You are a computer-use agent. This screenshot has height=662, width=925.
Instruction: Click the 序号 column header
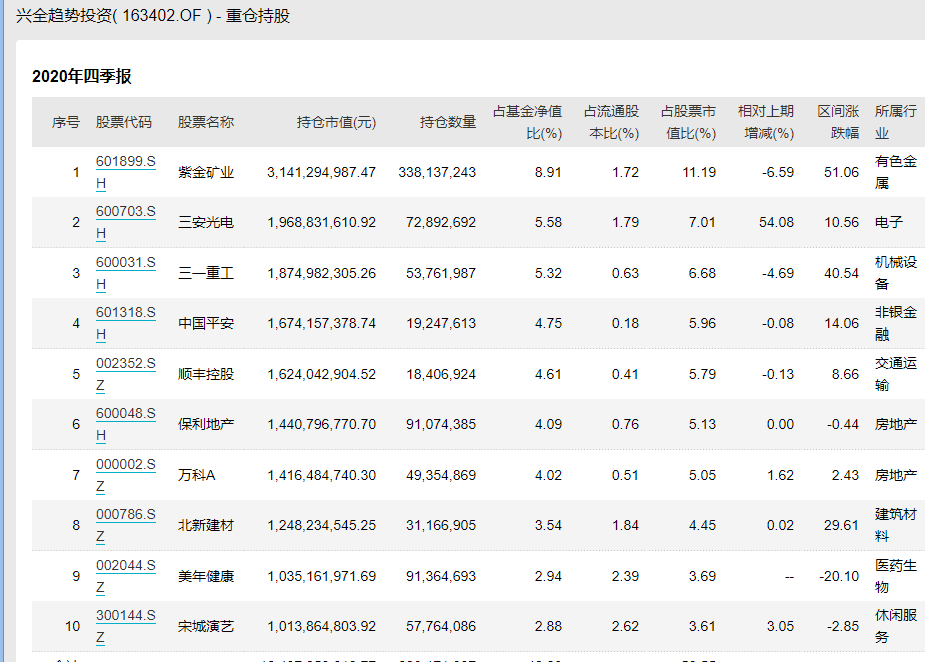(65, 122)
